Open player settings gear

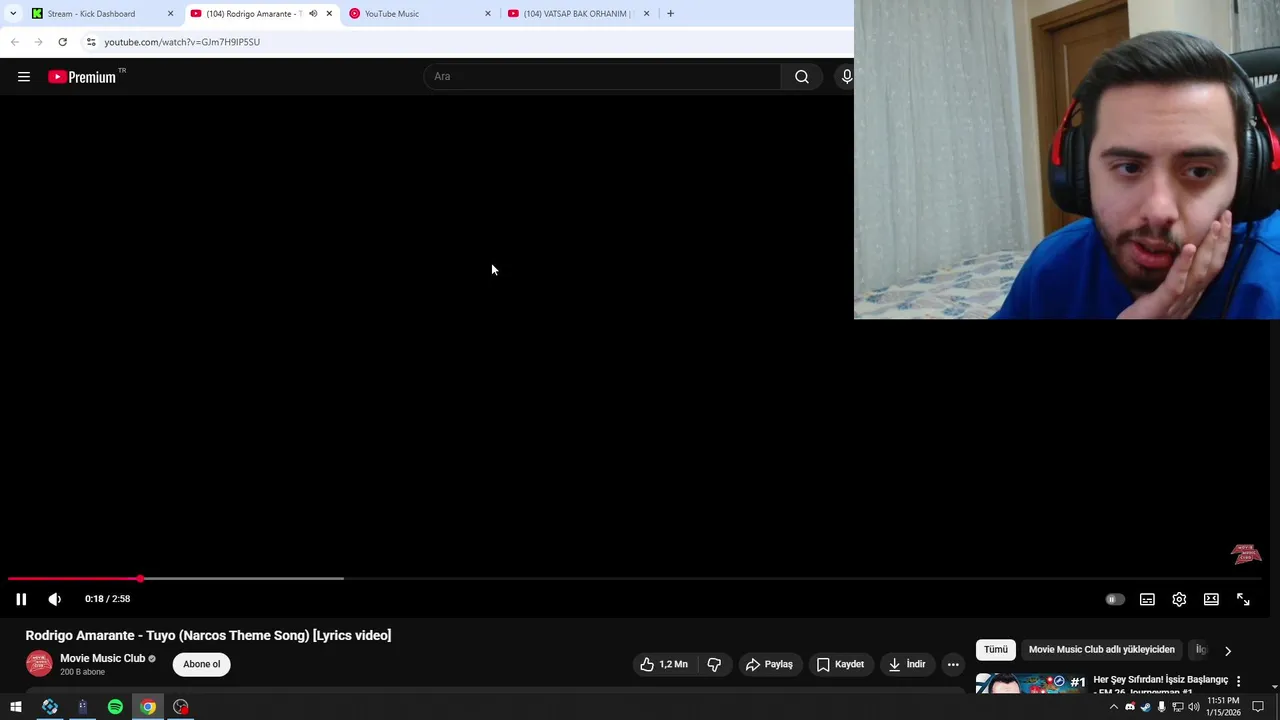tap(1179, 599)
